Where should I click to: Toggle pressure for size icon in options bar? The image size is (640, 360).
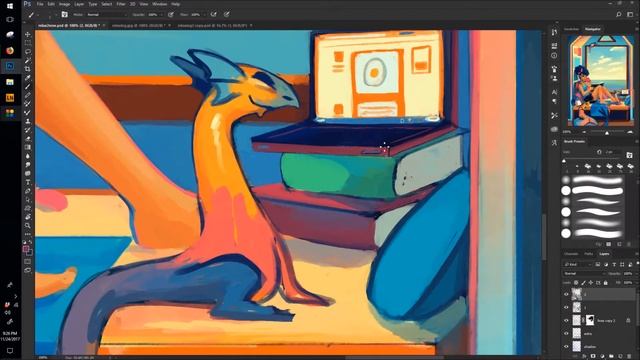227,14
